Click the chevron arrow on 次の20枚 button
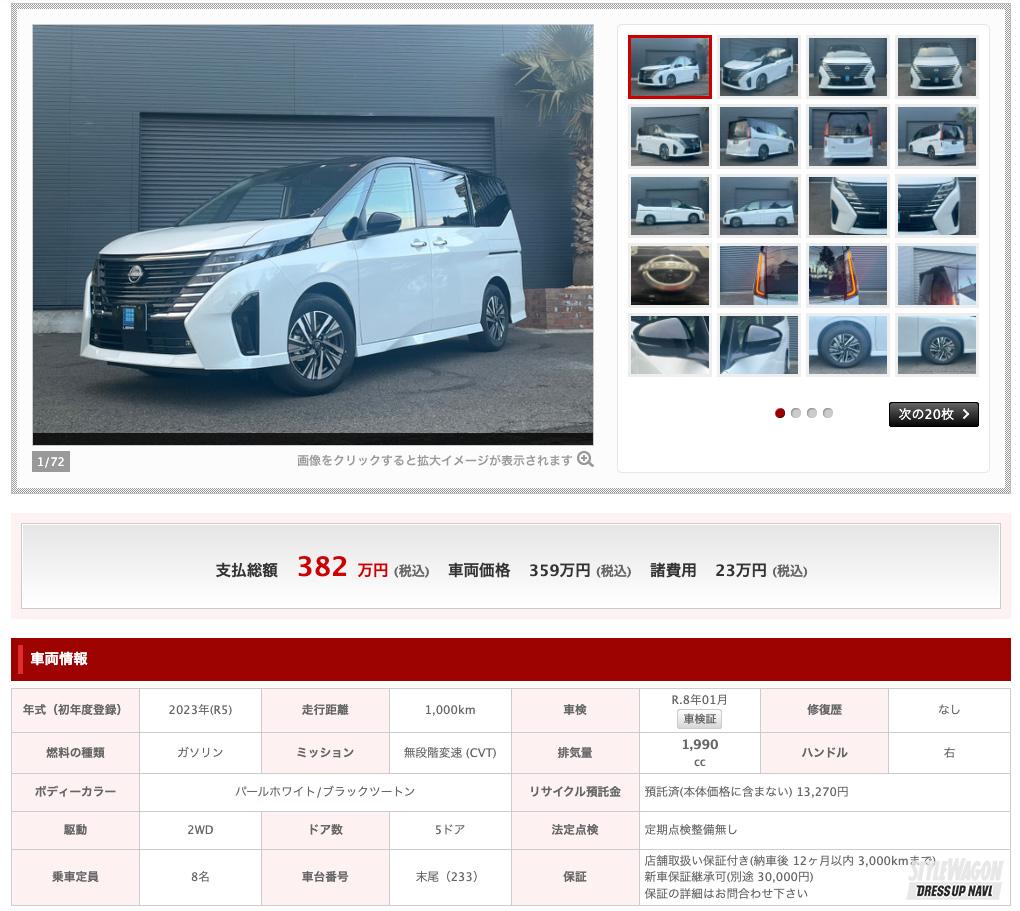The image size is (1020, 911). (965, 414)
